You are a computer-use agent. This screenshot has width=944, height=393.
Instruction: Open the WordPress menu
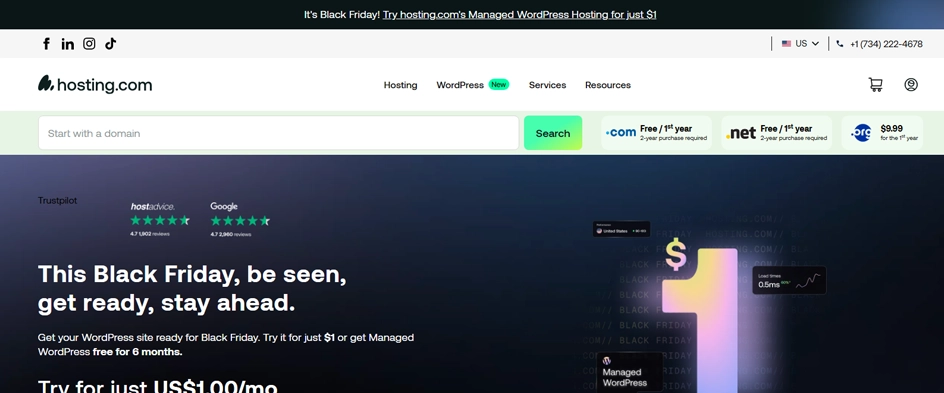(x=460, y=85)
